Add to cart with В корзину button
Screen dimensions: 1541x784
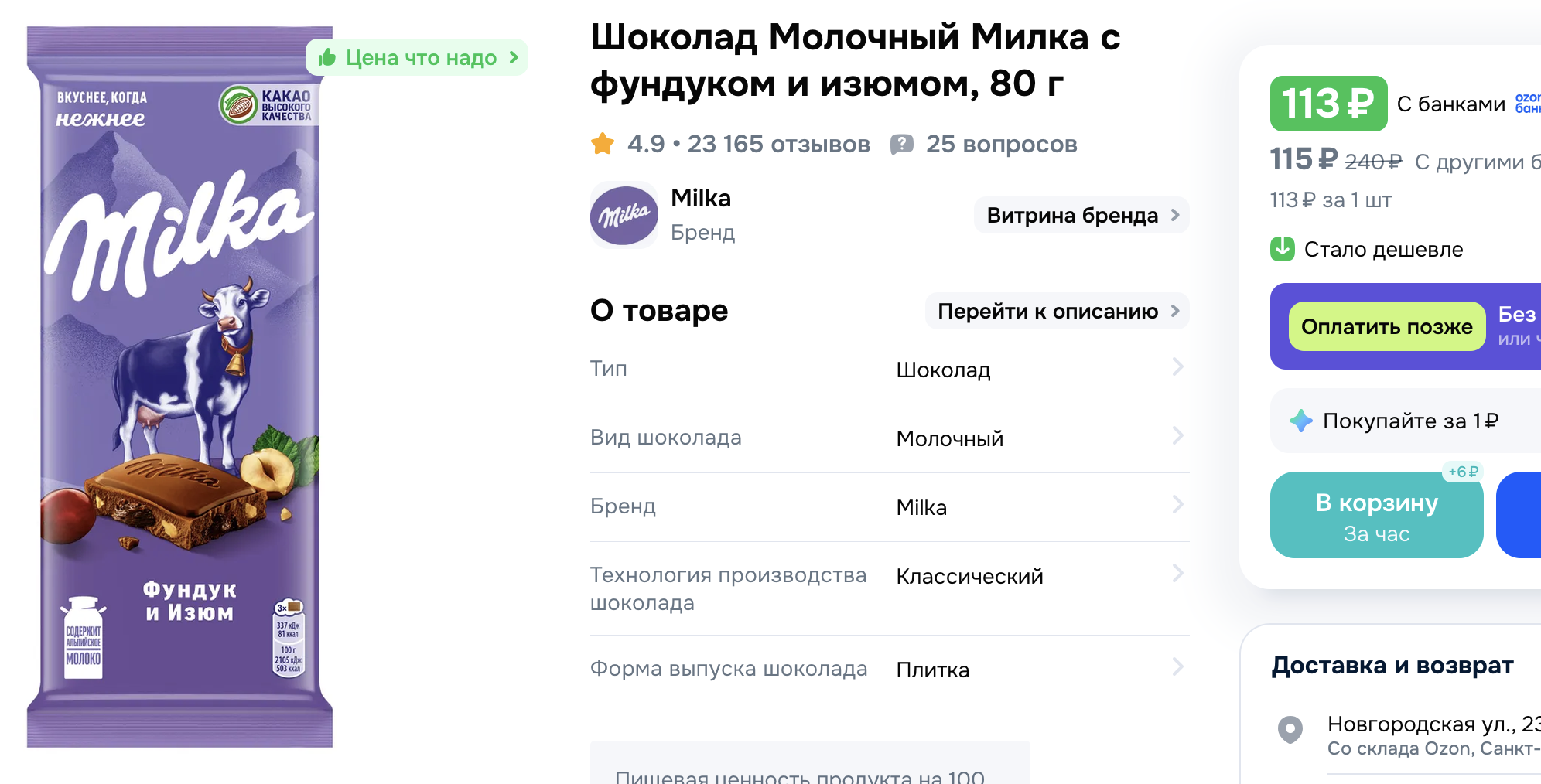click(x=1377, y=515)
